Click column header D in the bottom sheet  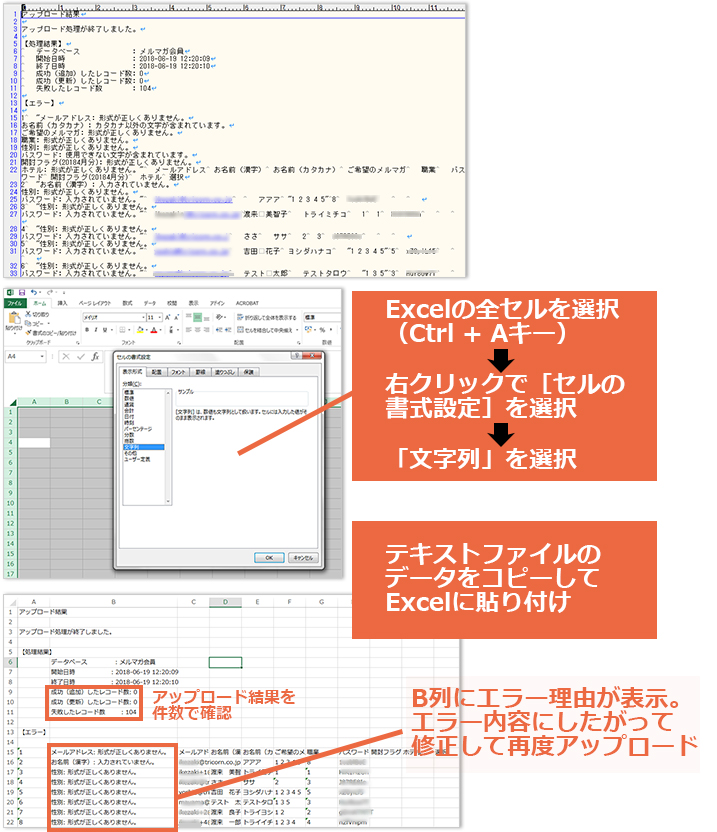(x=225, y=602)
